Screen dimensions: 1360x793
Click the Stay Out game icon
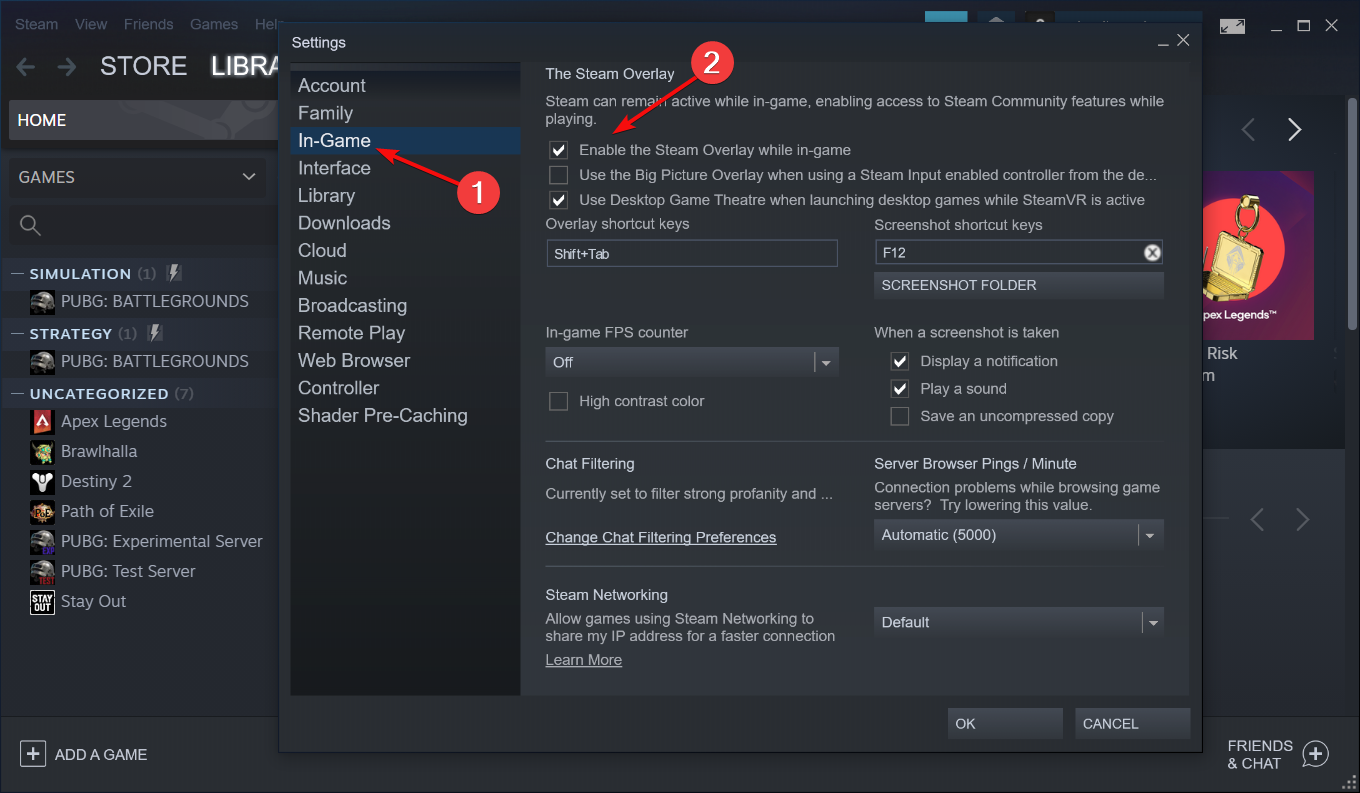(x=42, y=601)
